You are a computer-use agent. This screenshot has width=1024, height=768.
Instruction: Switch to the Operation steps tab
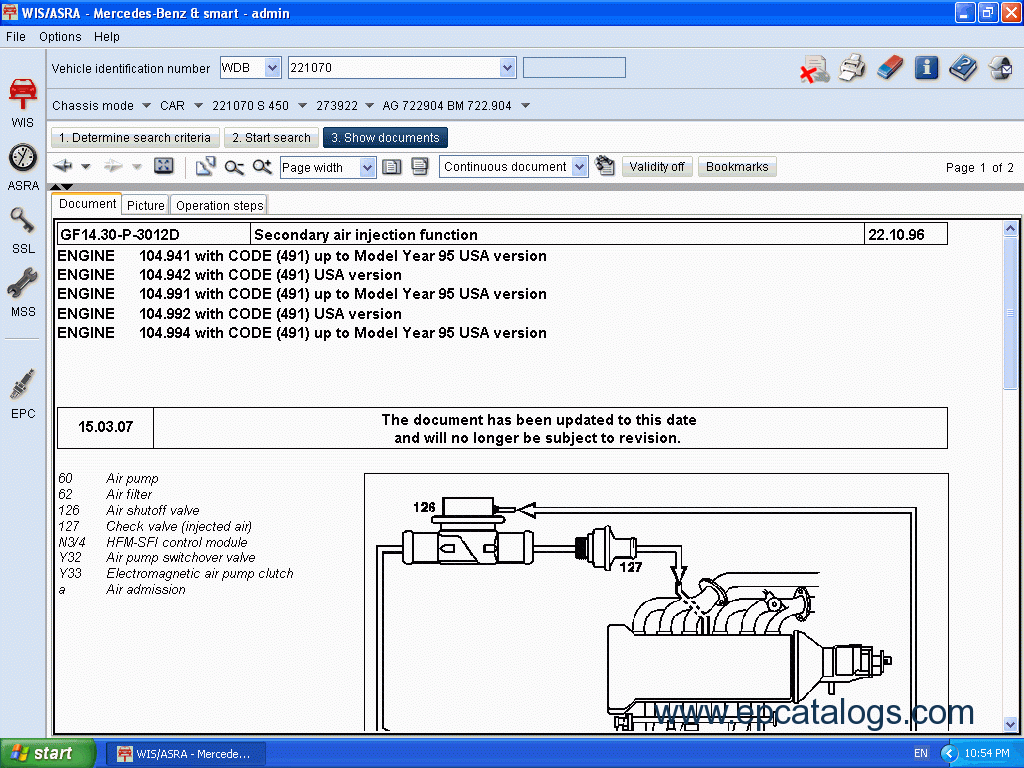tap(219, 205)
